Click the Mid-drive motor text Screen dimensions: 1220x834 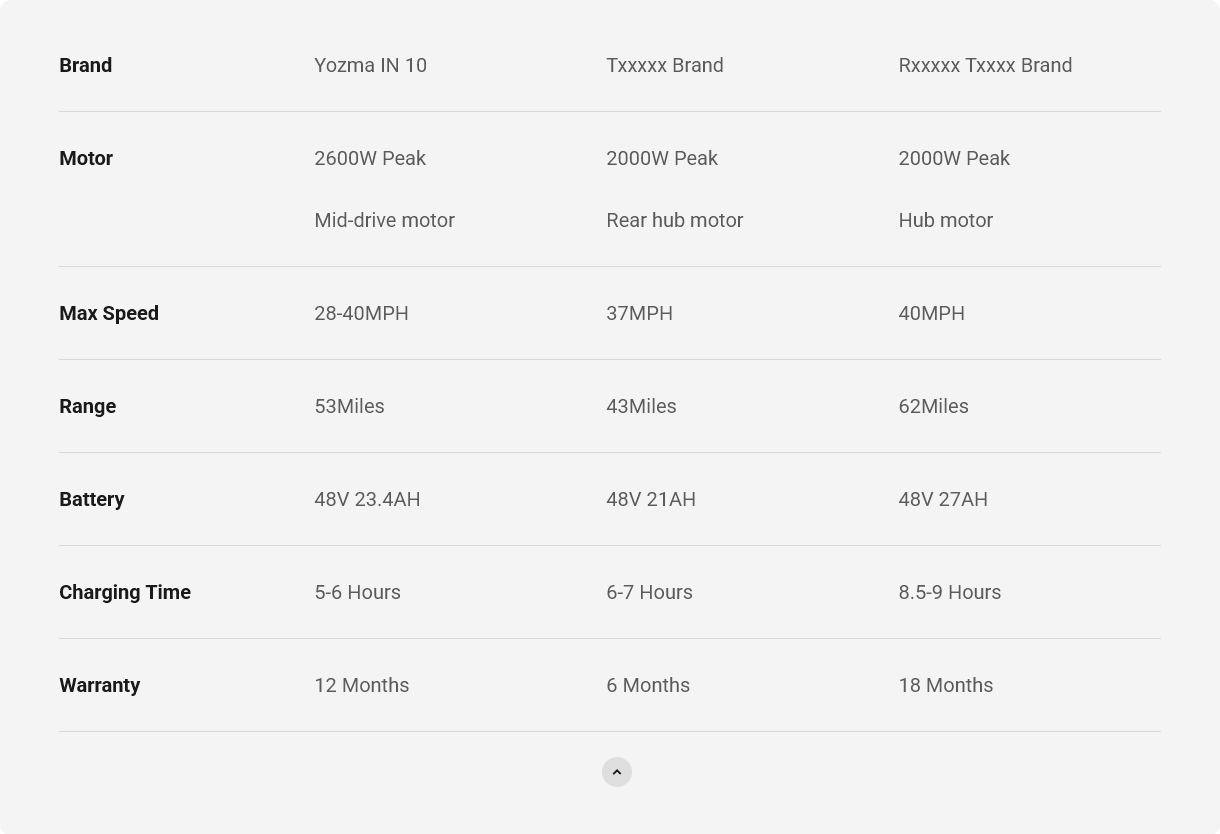click(x=384, y=220)
